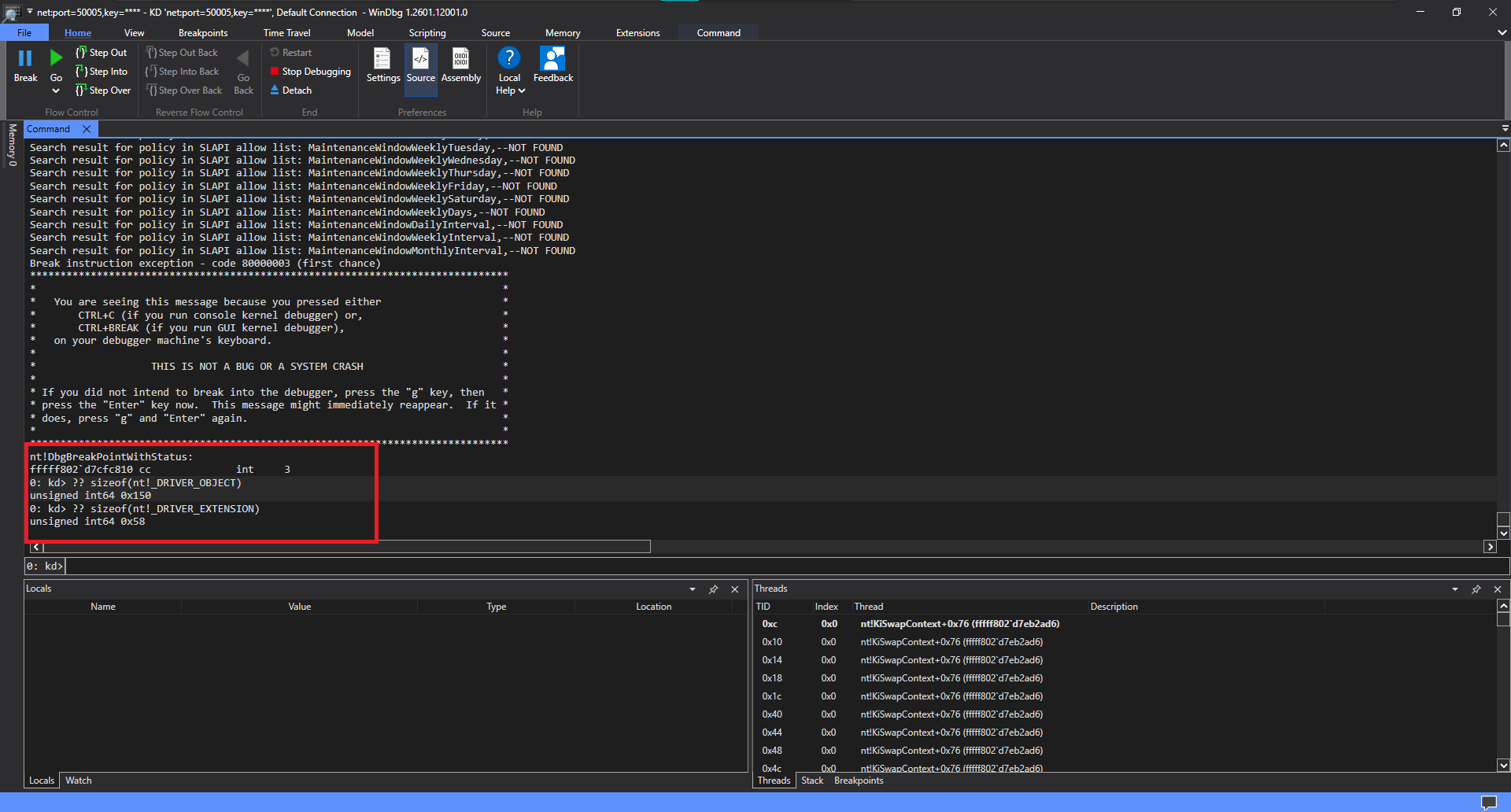Image resolution: width=1511 pixels, height=812 pixels.
Task: Pin the Locals panel
Action: [713, 589]
